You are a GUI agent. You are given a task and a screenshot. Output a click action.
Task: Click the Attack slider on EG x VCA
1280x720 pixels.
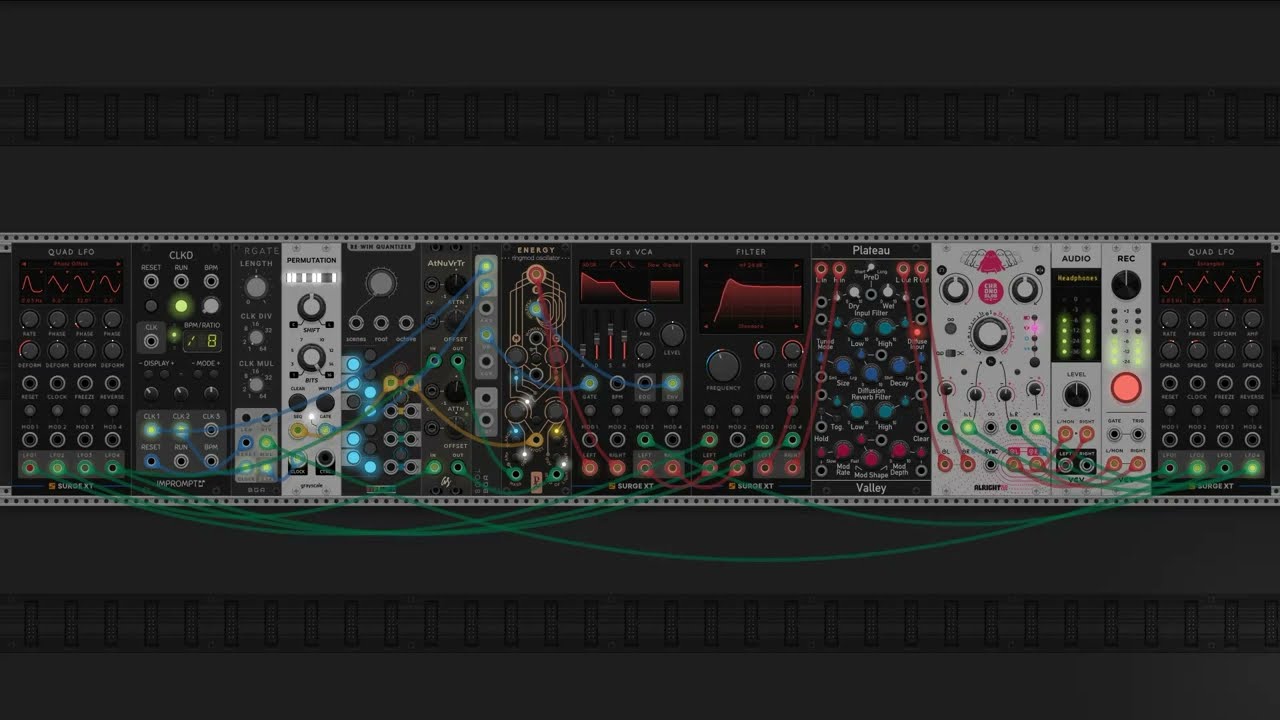coord(585,335)
